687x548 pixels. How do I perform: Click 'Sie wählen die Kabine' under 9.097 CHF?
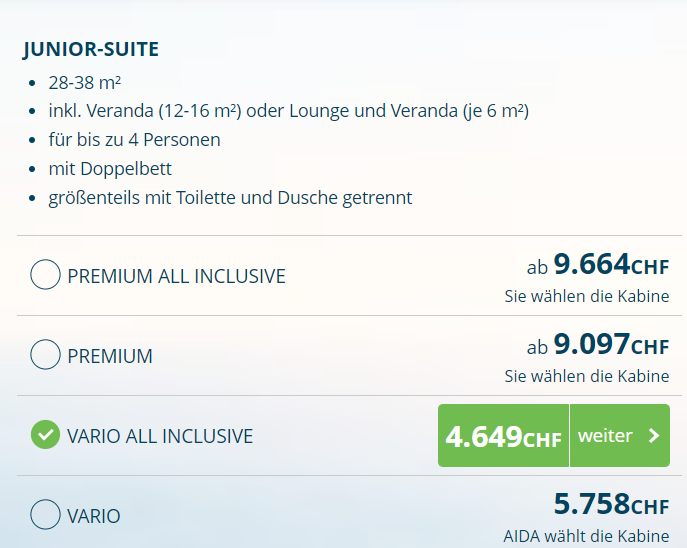tap(586, 376)
